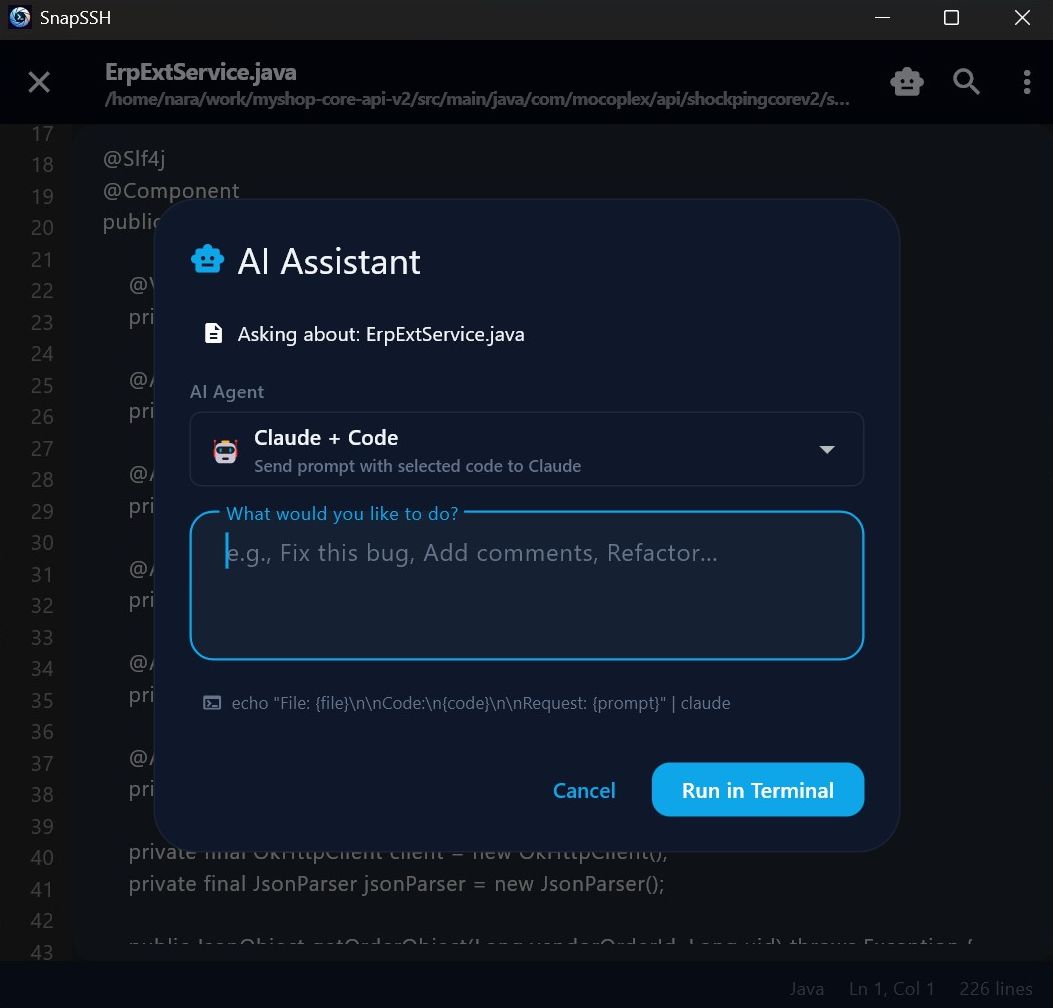This screenshot has width=1053, height=1008.
Task: Open the search tool in the editor header
Action: click(x=966, y=82)
